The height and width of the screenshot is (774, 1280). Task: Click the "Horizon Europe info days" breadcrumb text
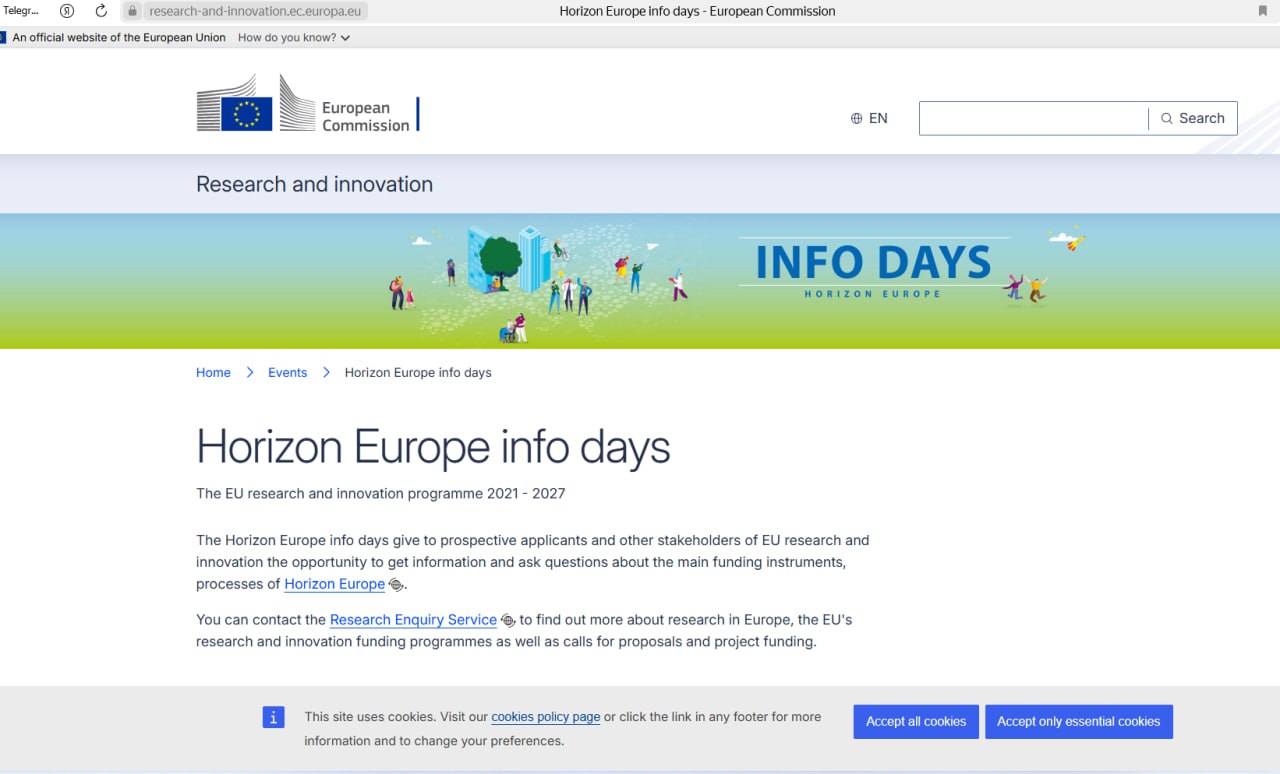click(x=418, y=373)
